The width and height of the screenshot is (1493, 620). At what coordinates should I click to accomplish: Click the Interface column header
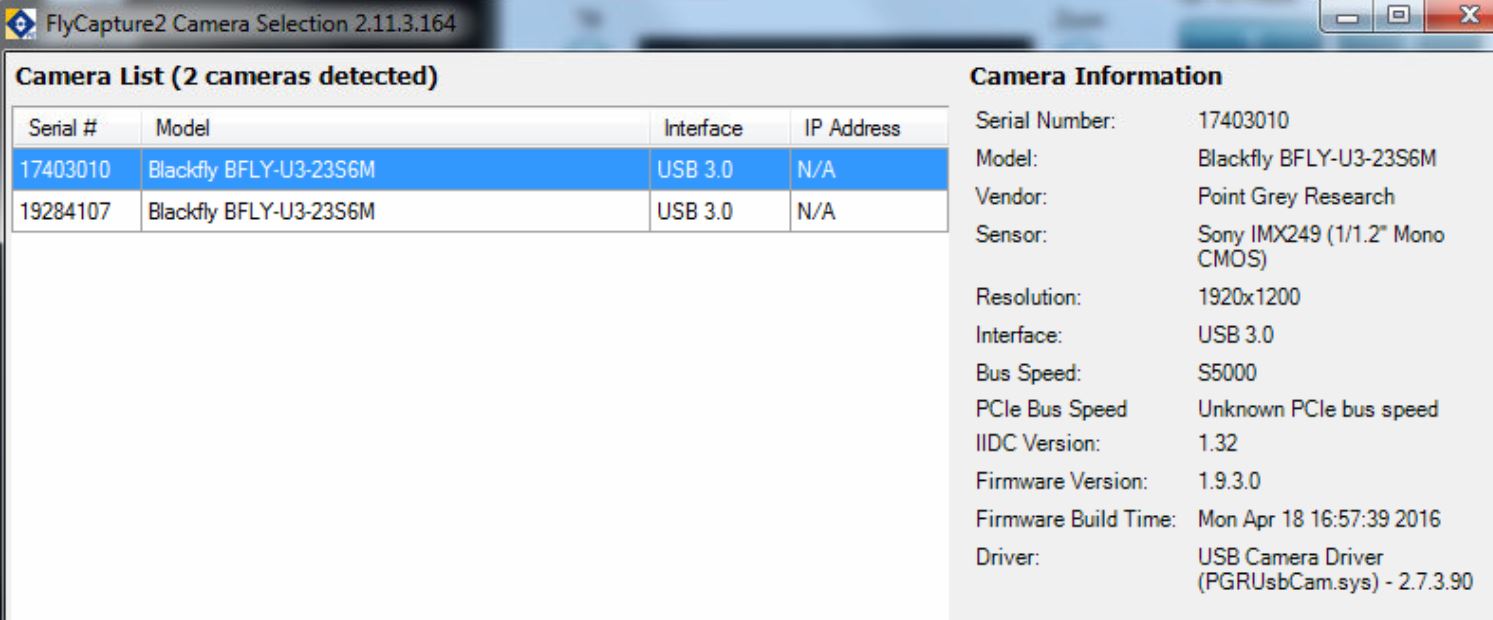pyautogui.click(x=703, y=128)
